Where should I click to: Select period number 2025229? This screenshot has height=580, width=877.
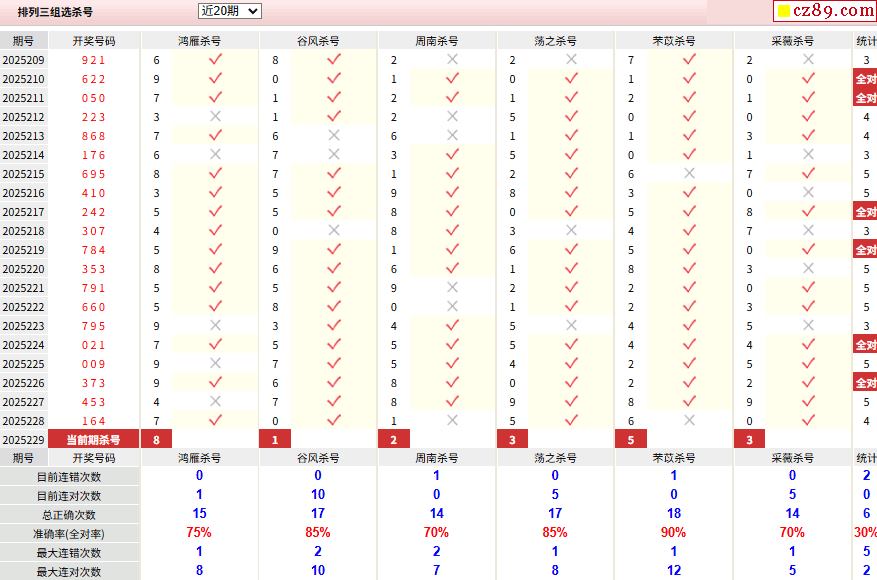pos(23,440)
